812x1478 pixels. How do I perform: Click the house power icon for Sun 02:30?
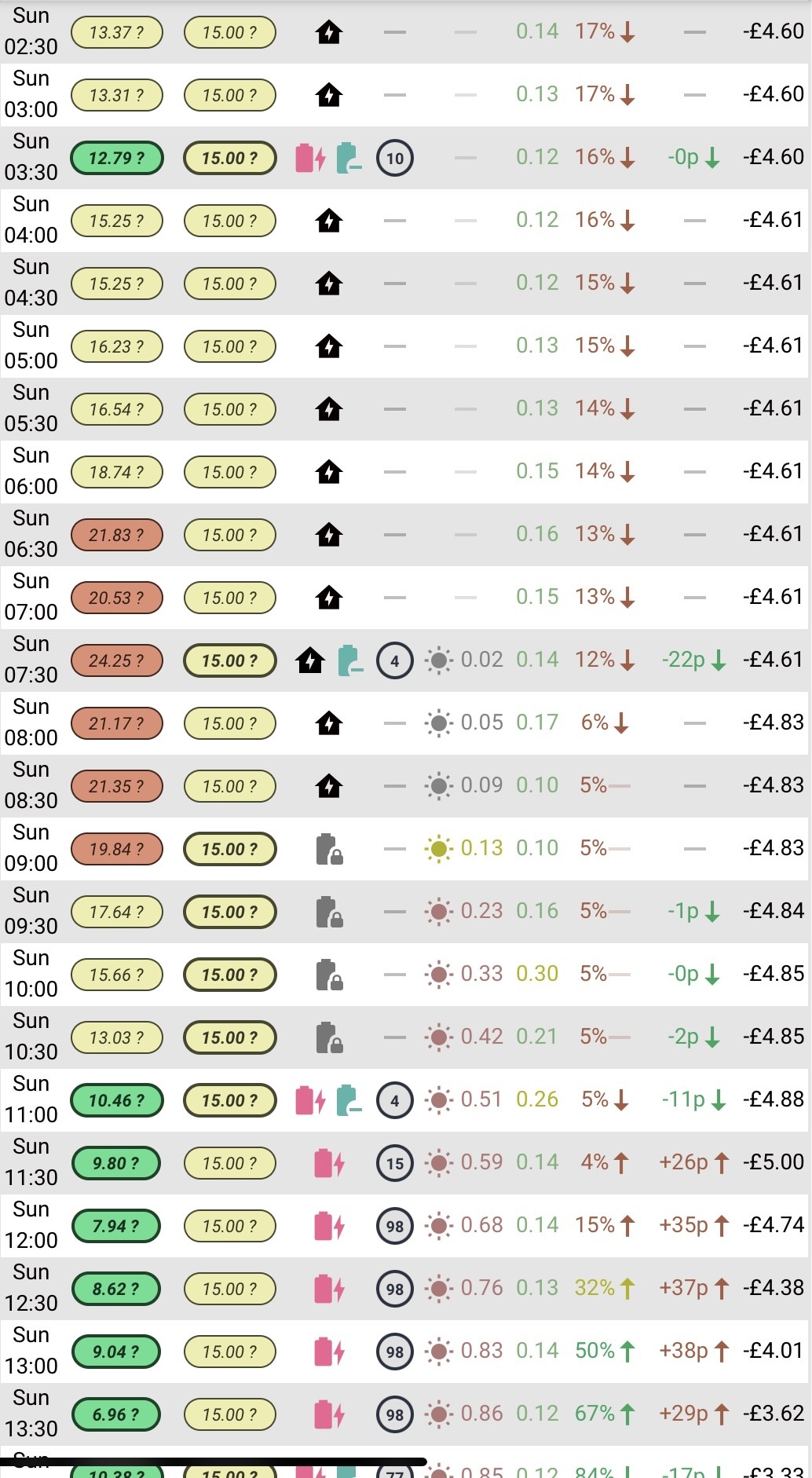click(329, 32)
